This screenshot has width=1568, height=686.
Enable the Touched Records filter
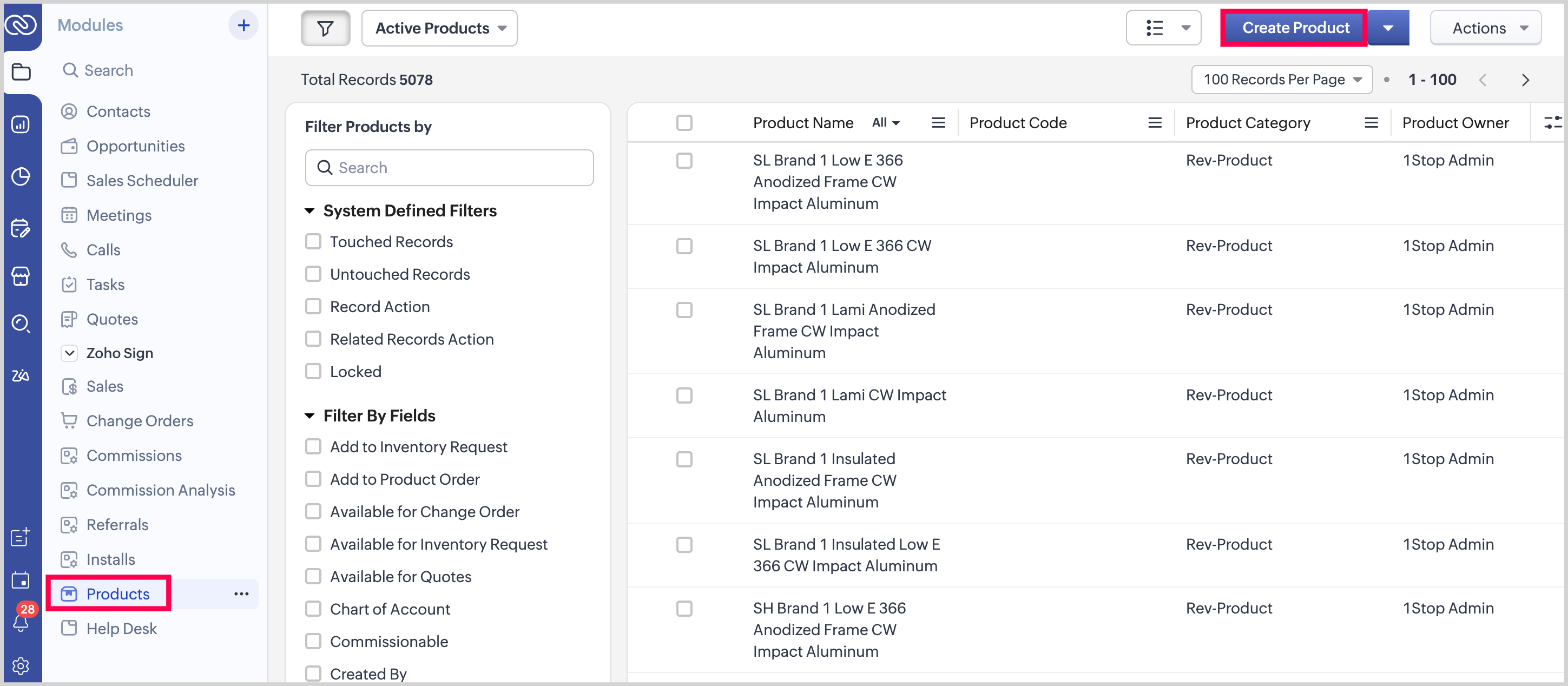[x=313, y=242]
